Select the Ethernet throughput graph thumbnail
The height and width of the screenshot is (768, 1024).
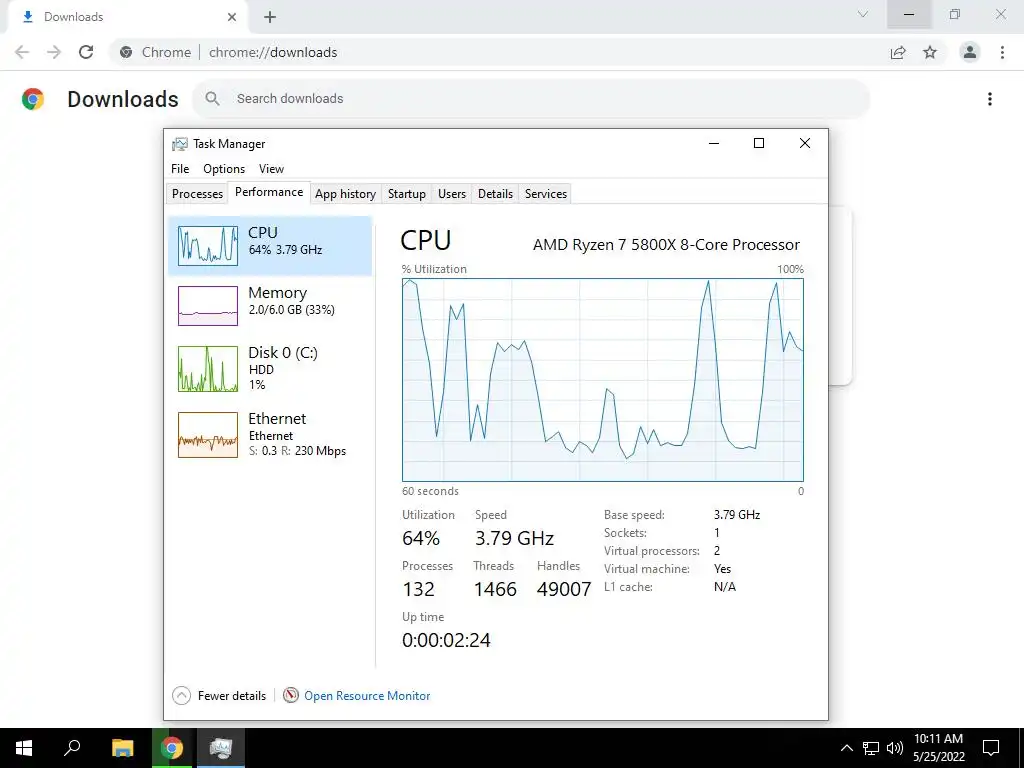208,435
